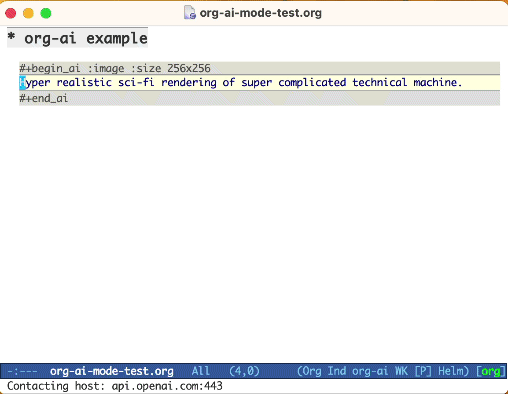Click the word "sci-fi" in prompt
Screen dimensions: 508x394
coord(136,82)
